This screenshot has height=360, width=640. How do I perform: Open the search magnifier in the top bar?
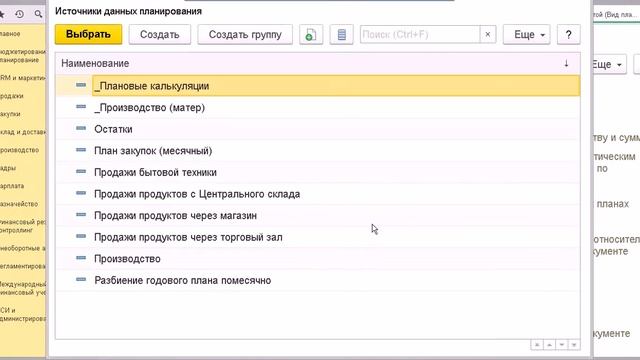(x=38, y=14)
